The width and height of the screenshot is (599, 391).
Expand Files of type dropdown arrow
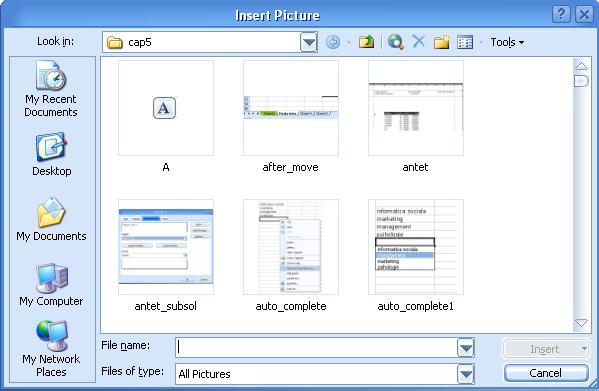pyautogui.click(x=465, y=374)
